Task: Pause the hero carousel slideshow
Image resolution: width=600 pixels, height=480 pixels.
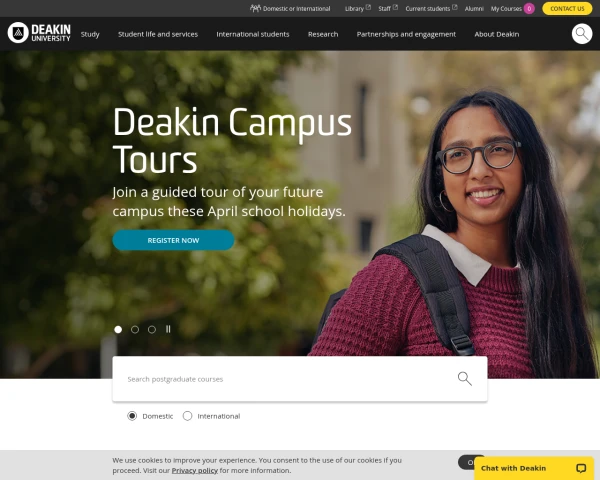Action: click(168, 329)
